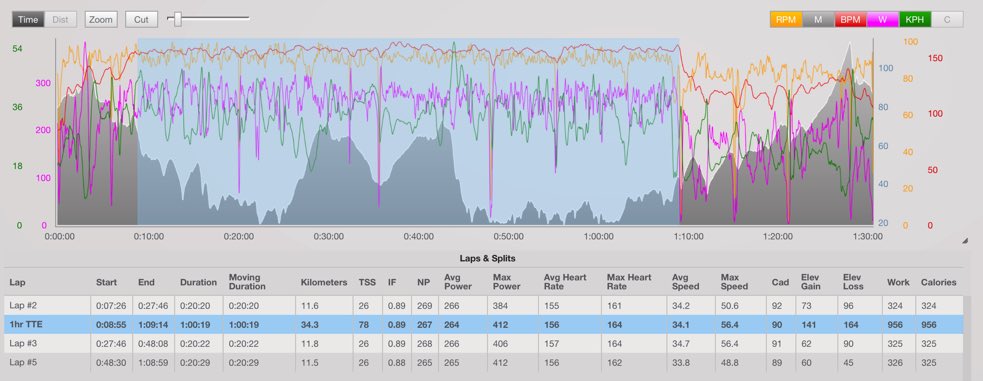Image resolution: width=983 pixels, height=381 pixels.
Task: Click the 0:30:00 time axis label
Action: [329, 236]
